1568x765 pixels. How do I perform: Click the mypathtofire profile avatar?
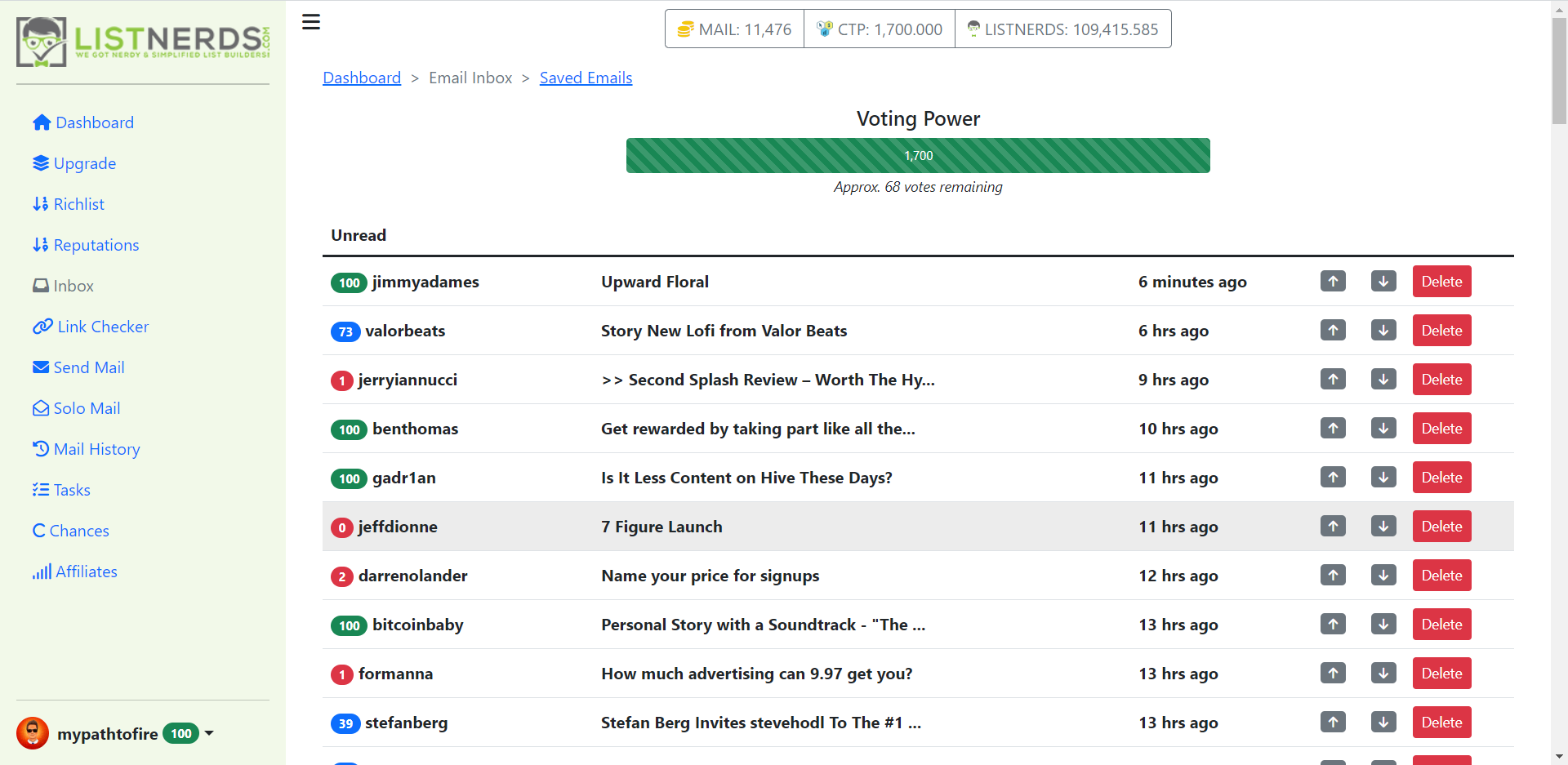click(x=33, y=733)
